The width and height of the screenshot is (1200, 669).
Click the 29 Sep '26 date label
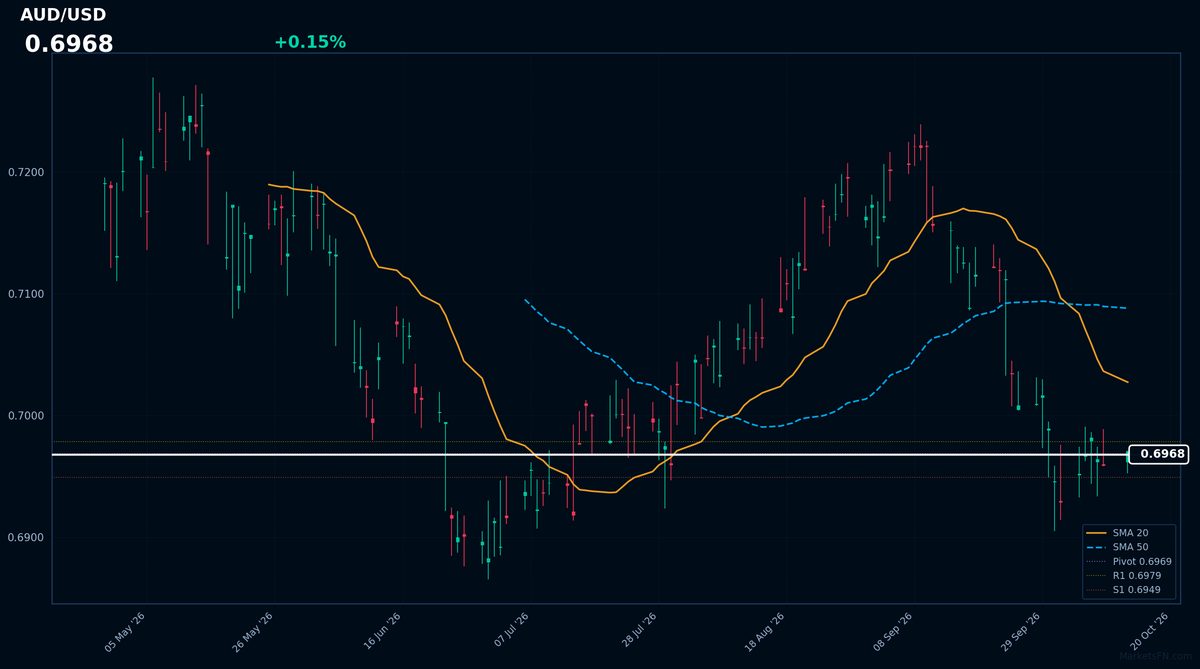tap(1021, 632)
